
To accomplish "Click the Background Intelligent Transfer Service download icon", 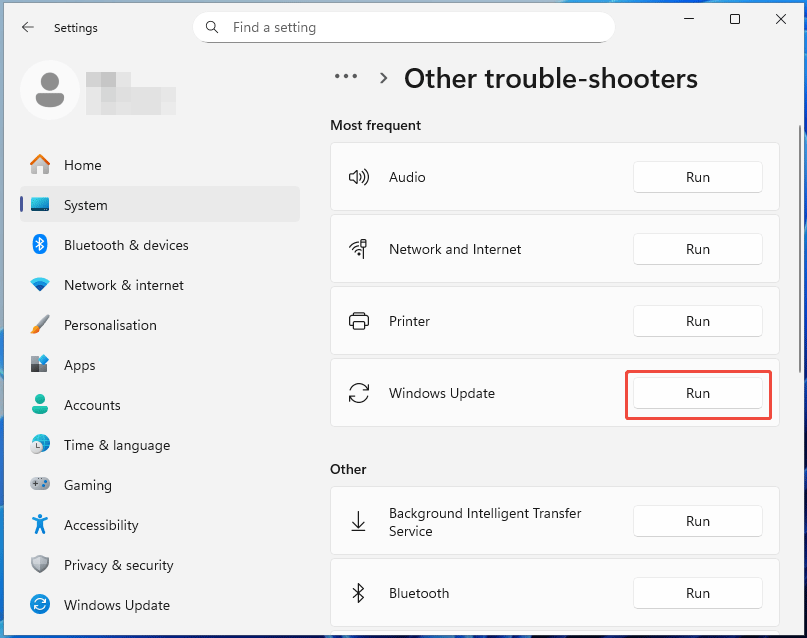I will [359, 520].
